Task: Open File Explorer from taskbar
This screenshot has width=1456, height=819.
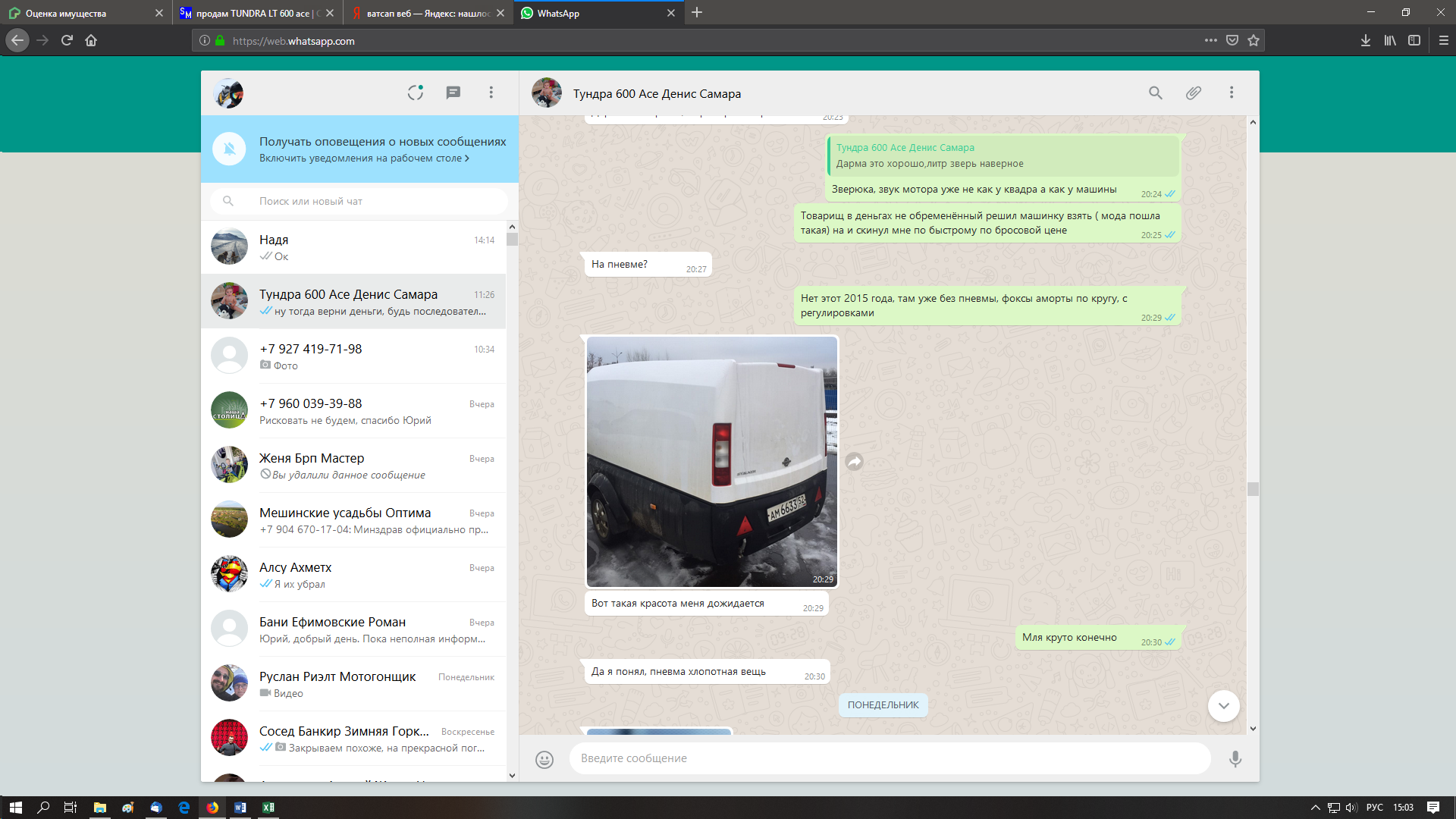Action: (x=99, y=808)
